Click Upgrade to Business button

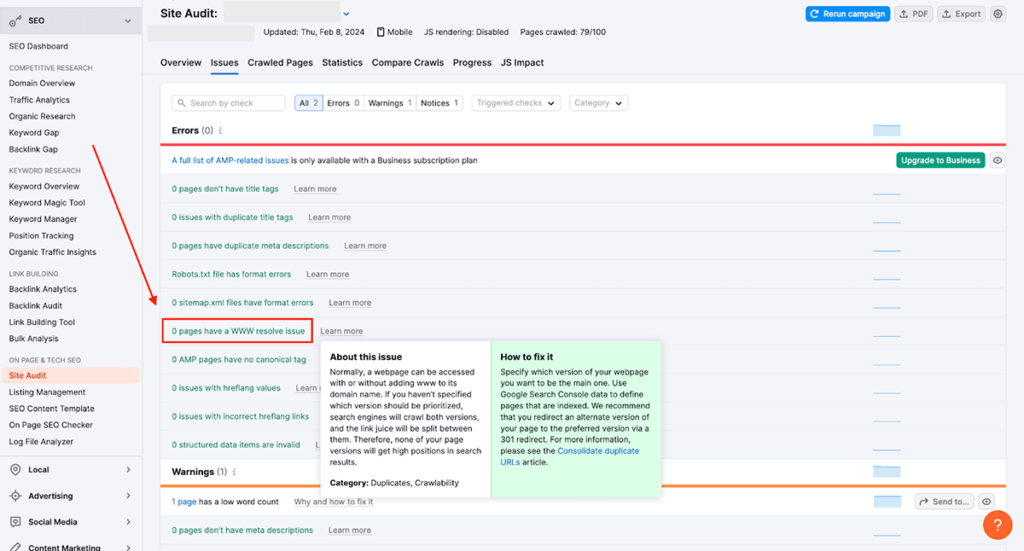point(940,161)
